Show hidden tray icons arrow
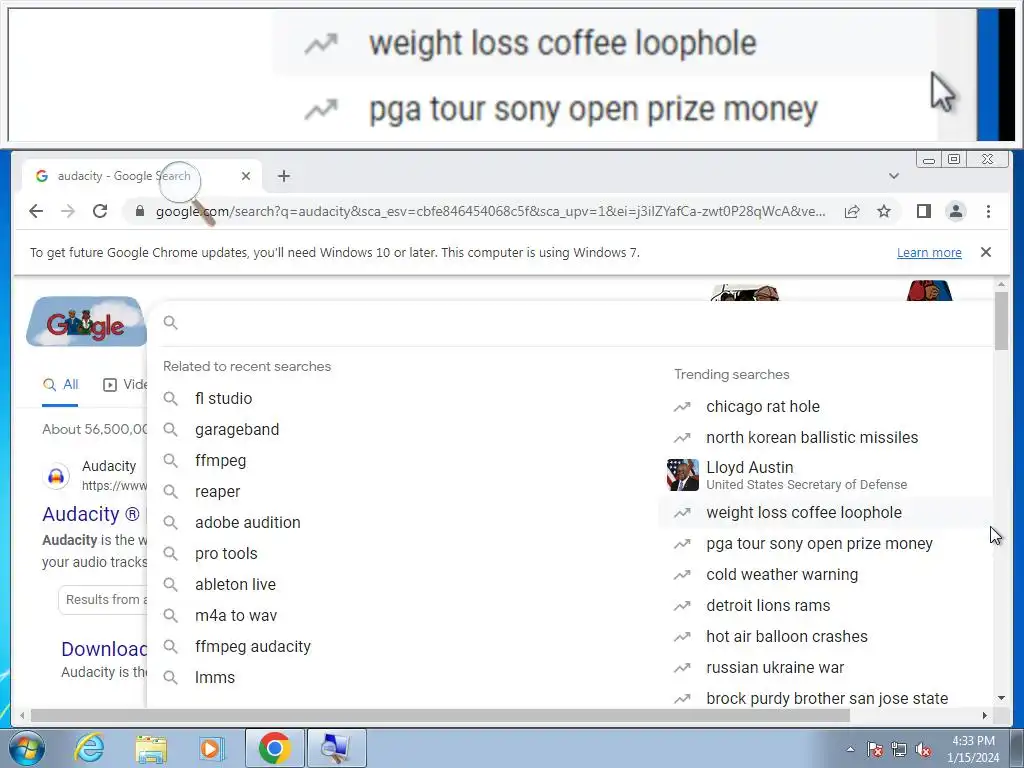Screen dimensions: 1024x768 pyautogui.click(x=850, y=750)
